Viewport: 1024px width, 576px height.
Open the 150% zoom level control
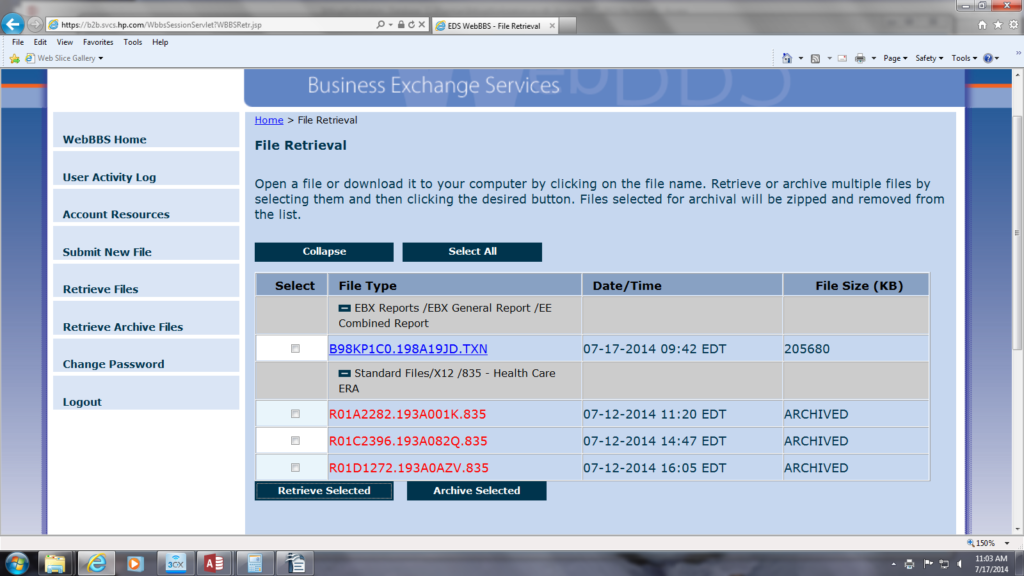tap(987, 542)
